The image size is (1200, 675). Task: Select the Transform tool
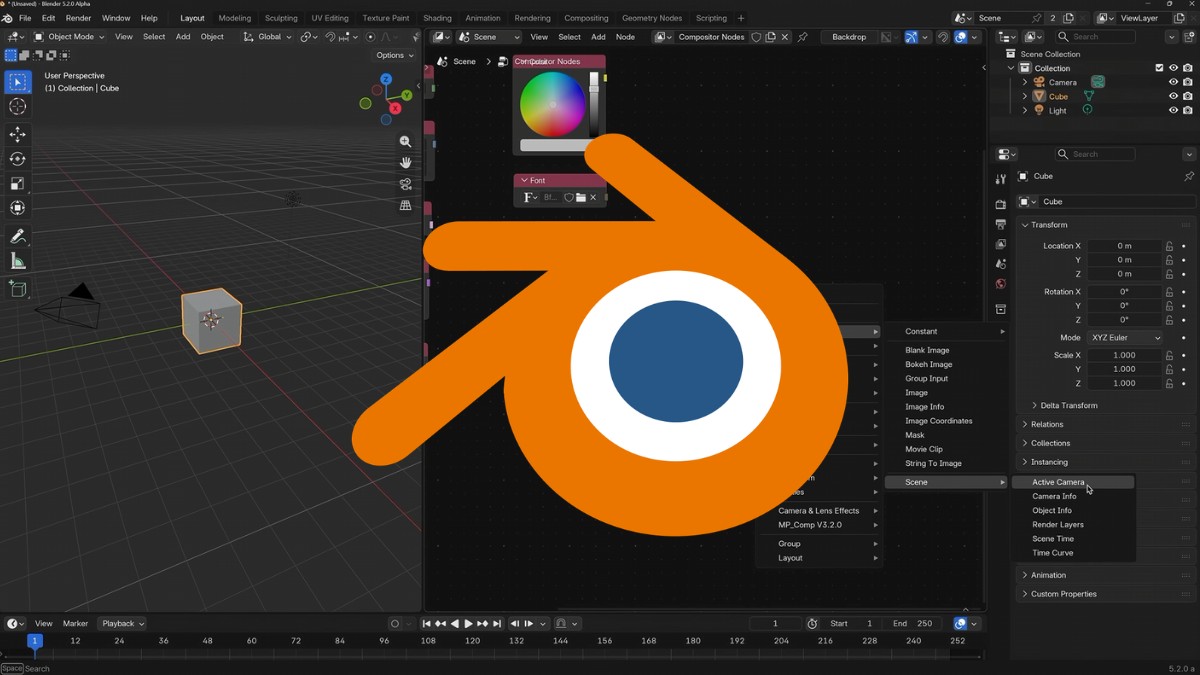[18, 208]
